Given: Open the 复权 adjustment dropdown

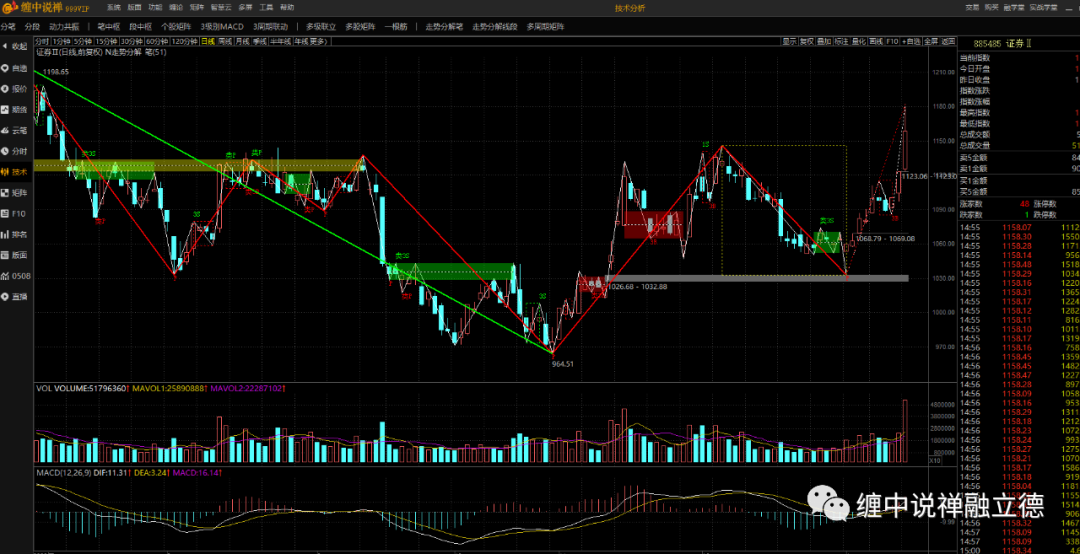Looking at the screenshot, I should (807, 41).
